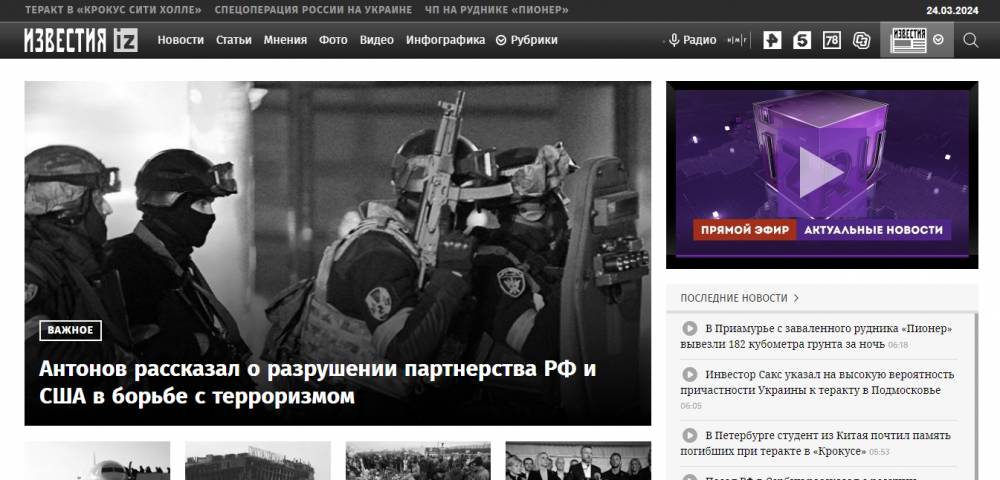Viewport: 1000px width, 480px height.
Task: Play video icon for Приамурье mine news
Action: click(690, 328)
